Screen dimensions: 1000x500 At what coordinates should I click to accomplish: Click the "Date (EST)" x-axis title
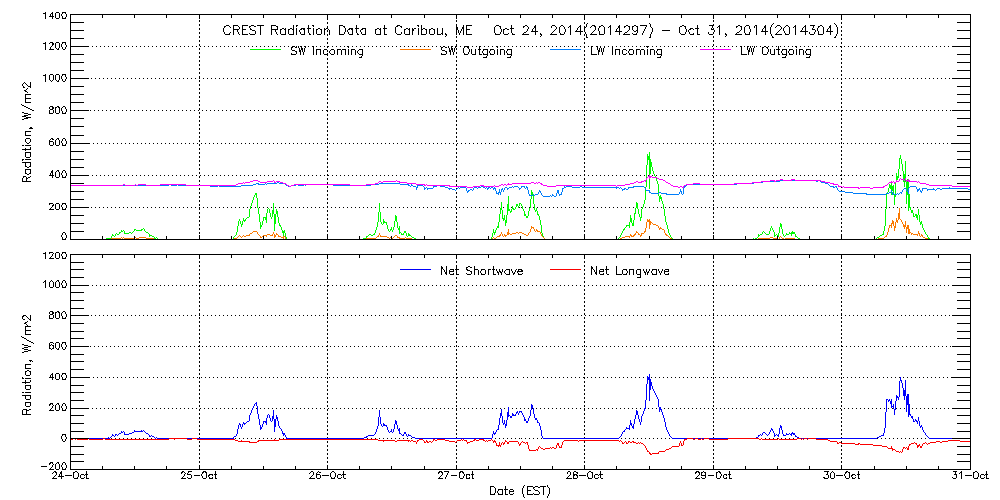(520, 491)
